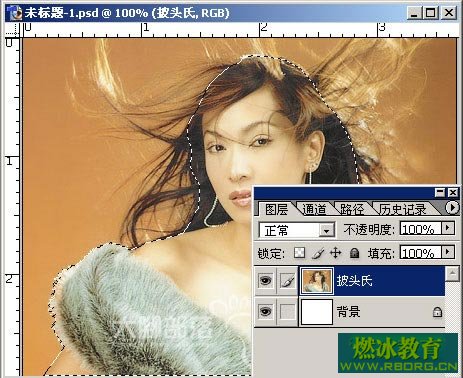Click the ruler origin corner box
Screen dimensions: 463x378
point(13,30)
